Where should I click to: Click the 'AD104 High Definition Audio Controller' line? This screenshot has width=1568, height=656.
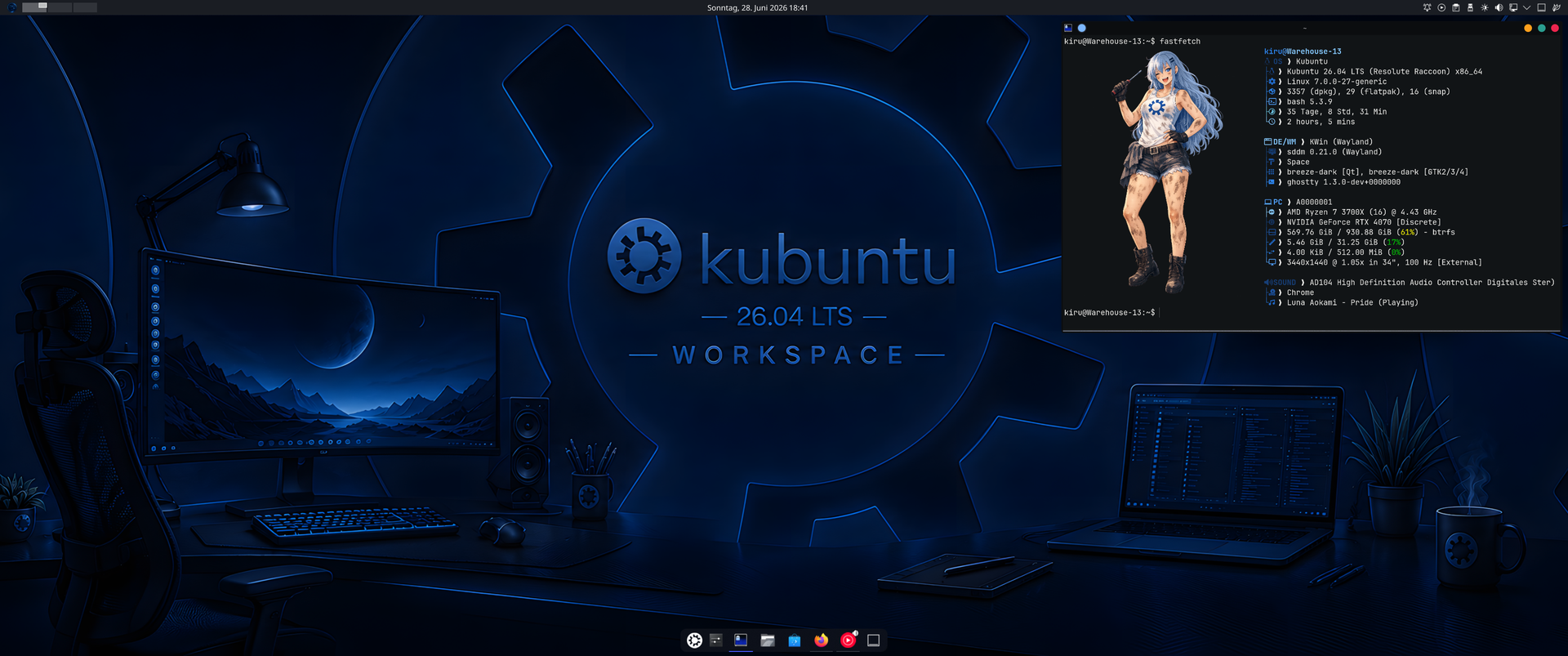(1432, 283)
